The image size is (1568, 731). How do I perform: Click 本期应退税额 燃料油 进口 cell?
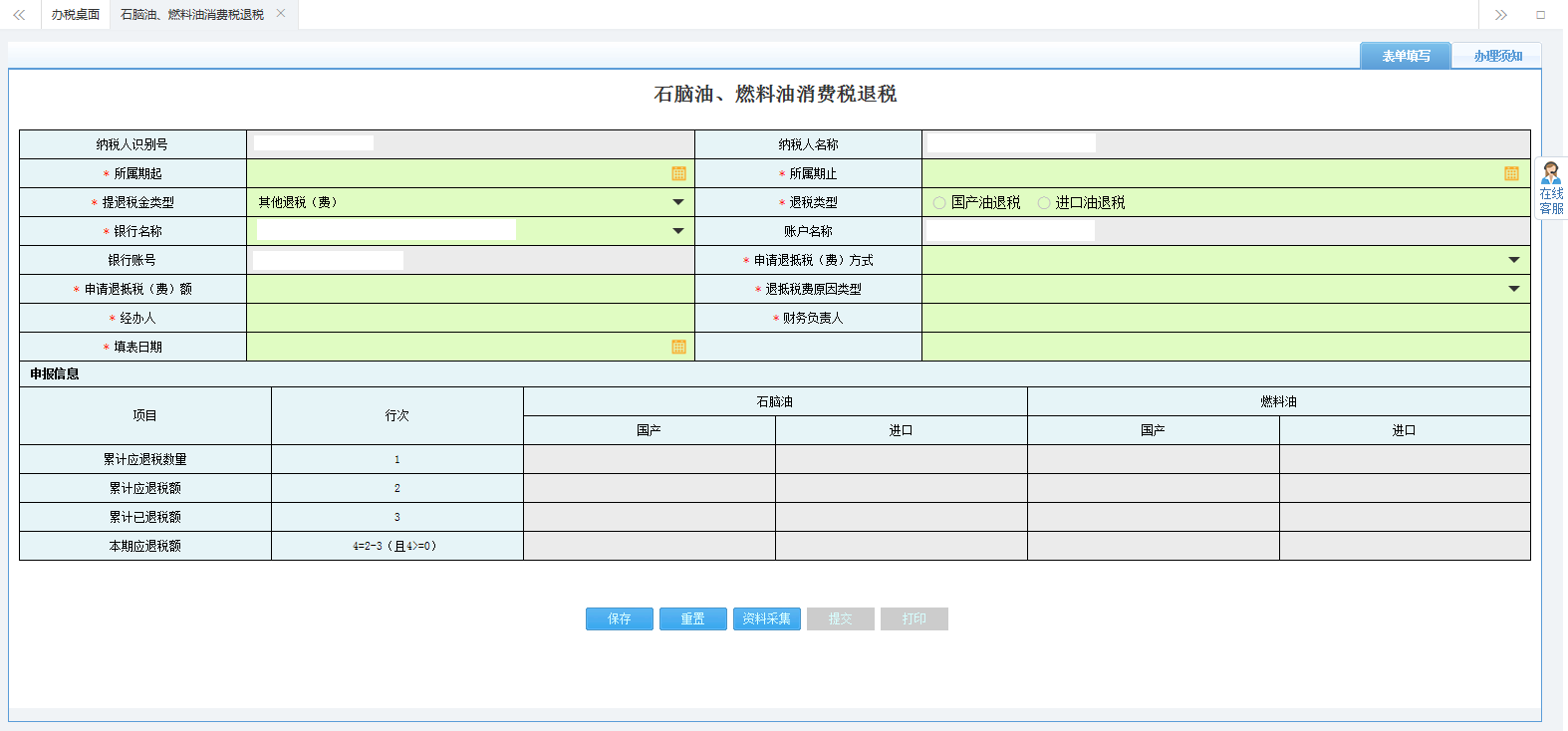1405,546
